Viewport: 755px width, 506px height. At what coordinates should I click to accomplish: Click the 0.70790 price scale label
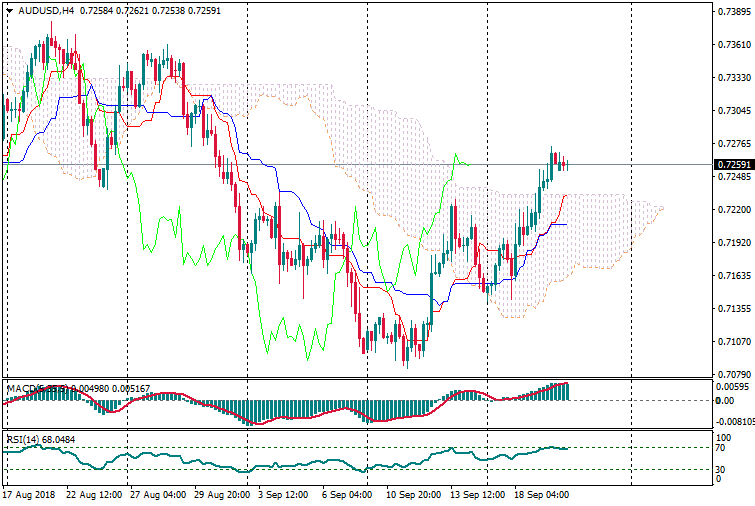(734, 375)
